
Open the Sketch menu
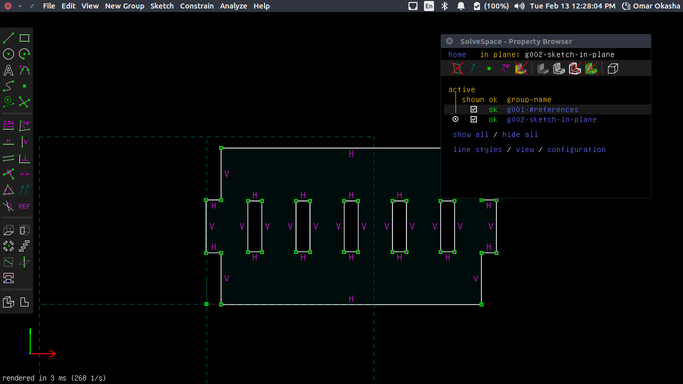[x=162, y=6]
